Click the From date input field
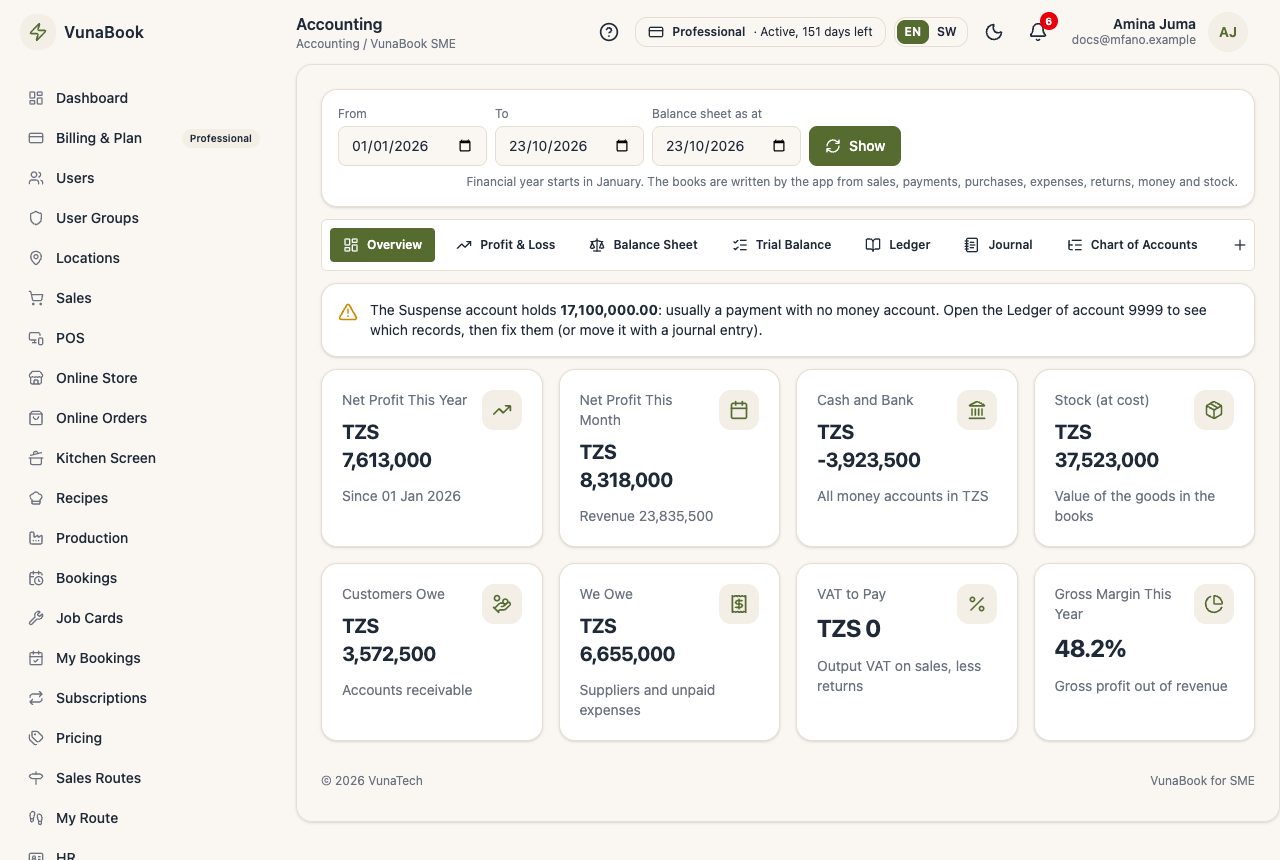This screenshot has width=1280, height=860. [412, 146]
